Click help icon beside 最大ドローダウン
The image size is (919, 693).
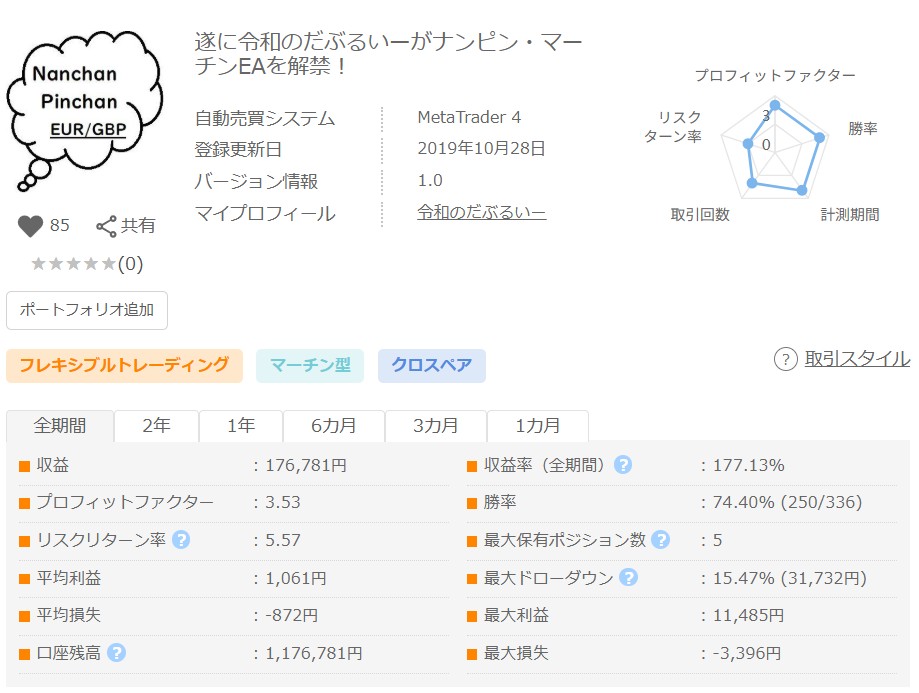pos(629,578)
